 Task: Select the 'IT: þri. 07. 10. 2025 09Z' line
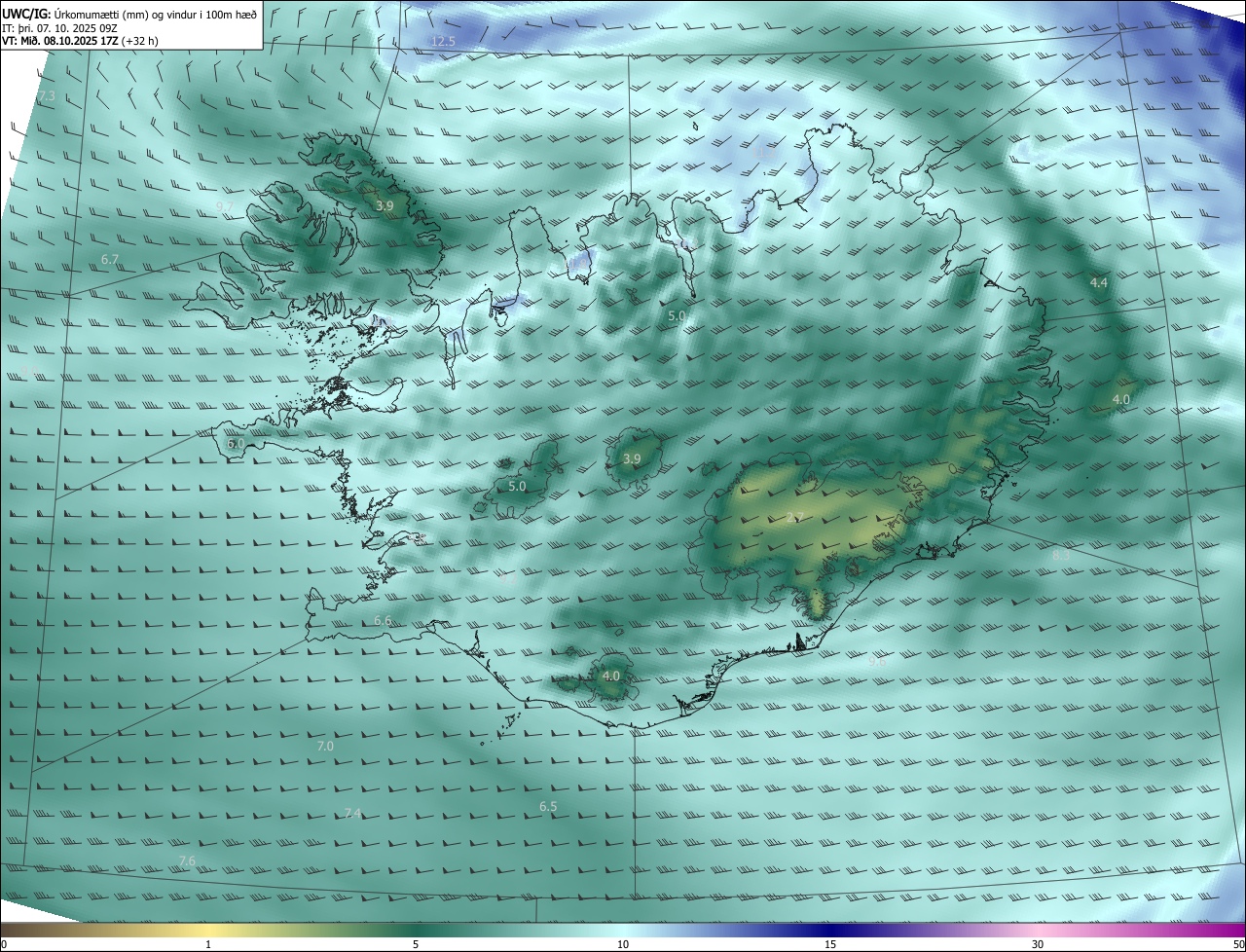click(x=61, y=28)
